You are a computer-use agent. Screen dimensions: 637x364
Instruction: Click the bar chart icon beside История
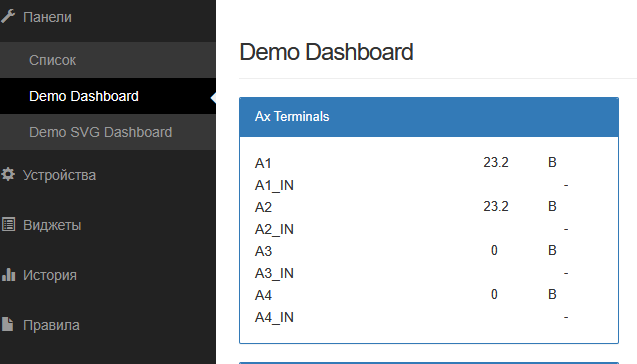[8, 274]
